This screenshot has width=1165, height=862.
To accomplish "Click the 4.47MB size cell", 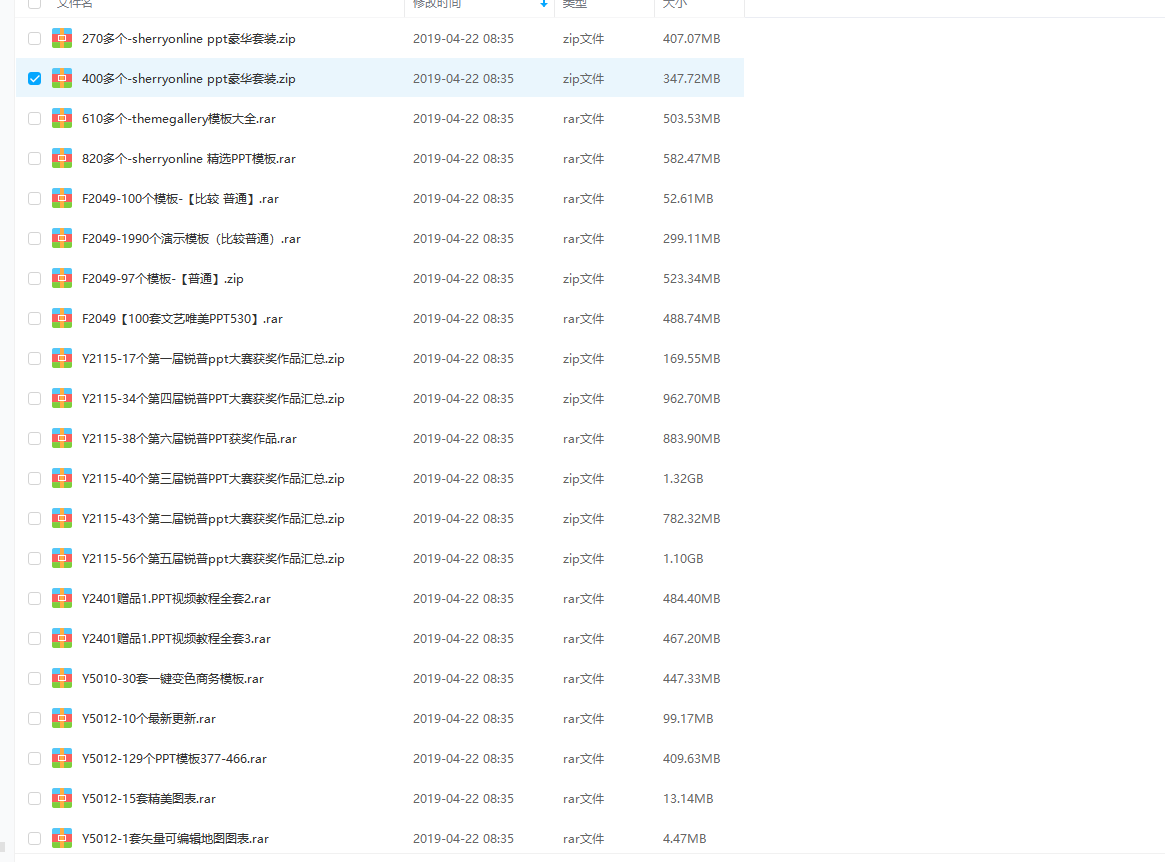I will click(x=685, y=838).
